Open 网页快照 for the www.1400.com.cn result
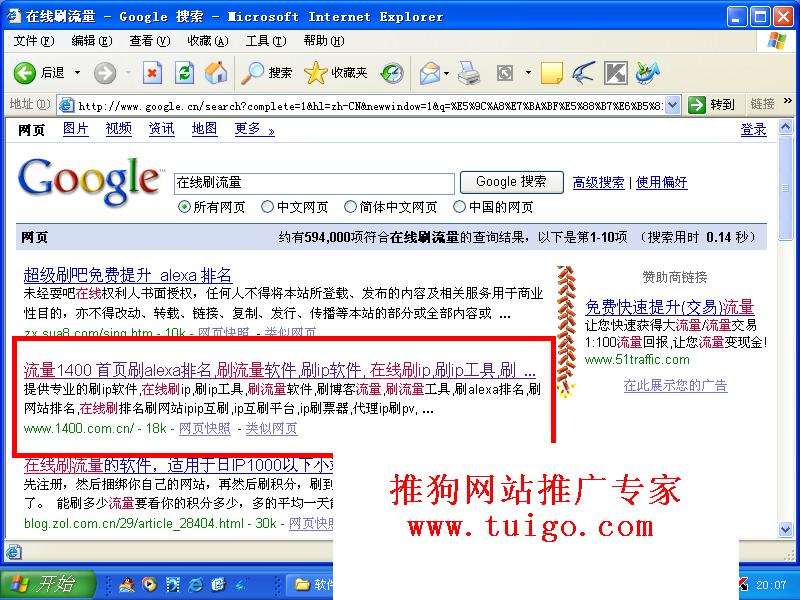The width and height of the screenshot is (800, 600). 205,429
